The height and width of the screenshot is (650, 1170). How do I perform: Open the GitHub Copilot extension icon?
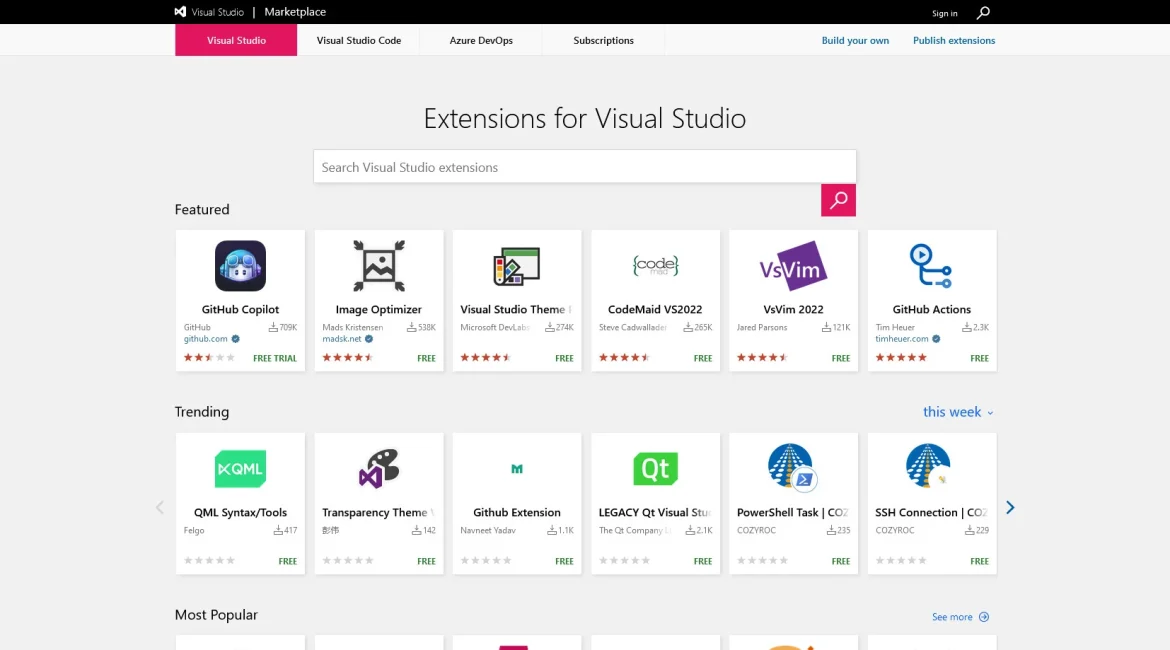coord(240,266)
